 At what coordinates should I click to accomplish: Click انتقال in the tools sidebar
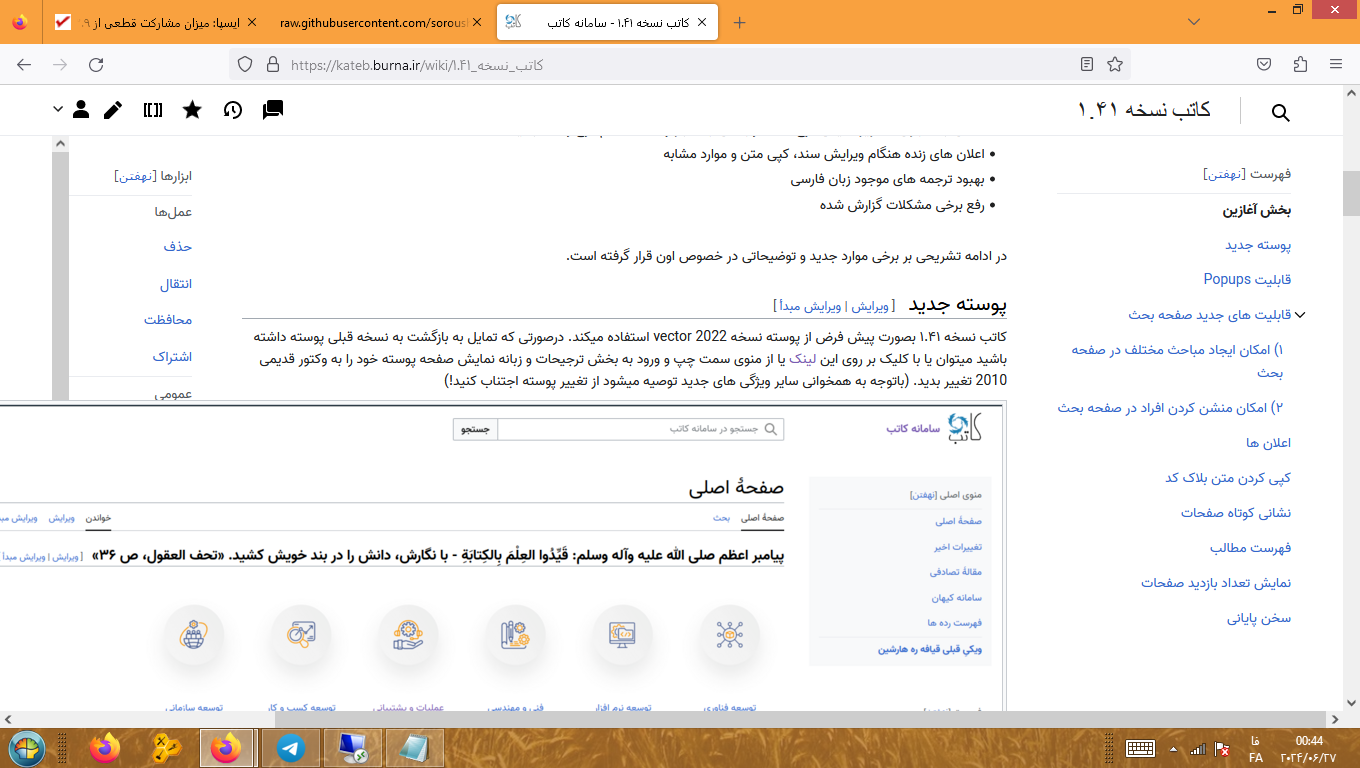tap(176, 284)
